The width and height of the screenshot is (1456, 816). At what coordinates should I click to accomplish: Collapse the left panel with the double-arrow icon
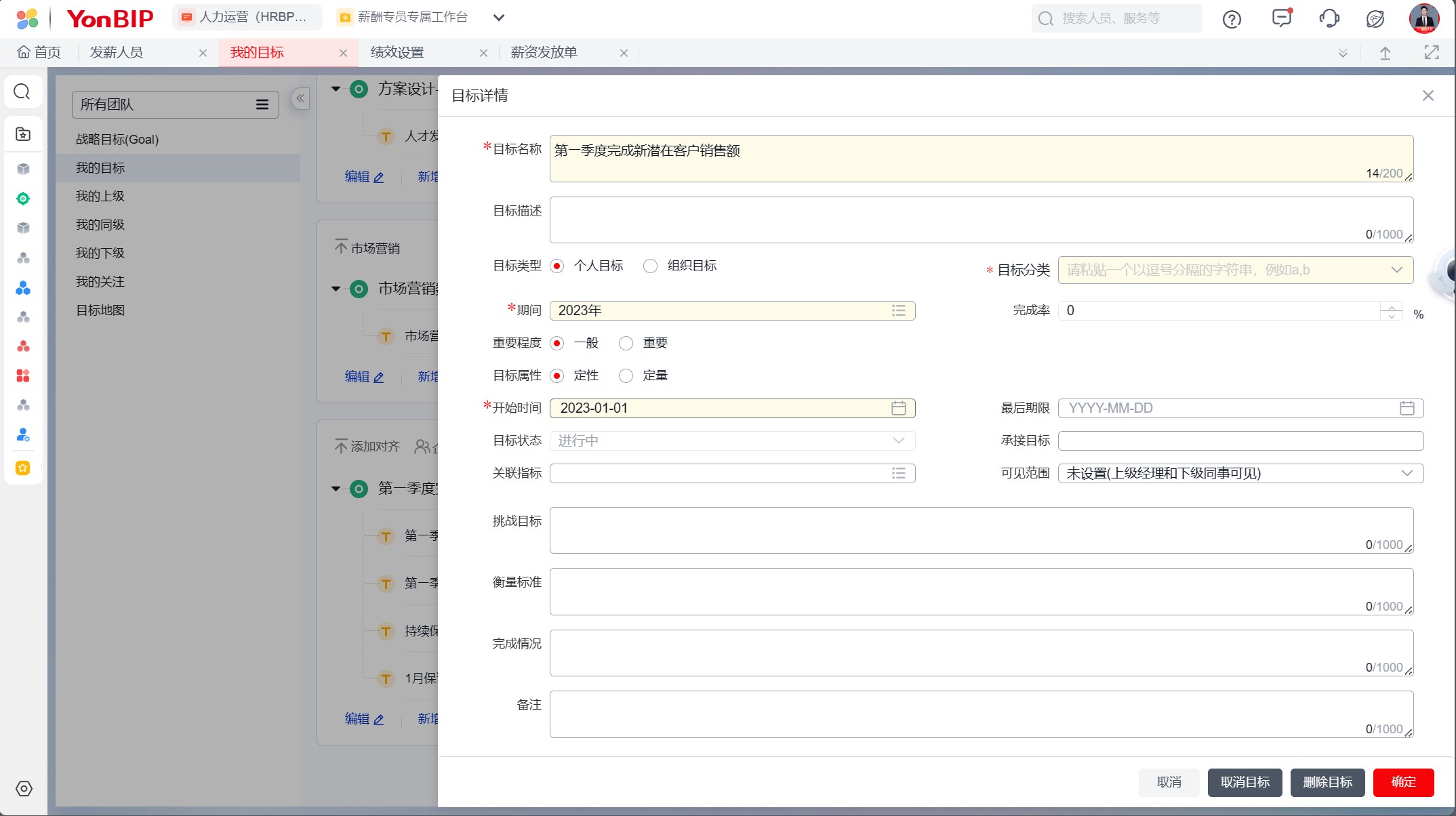click(x=300, y=98)
